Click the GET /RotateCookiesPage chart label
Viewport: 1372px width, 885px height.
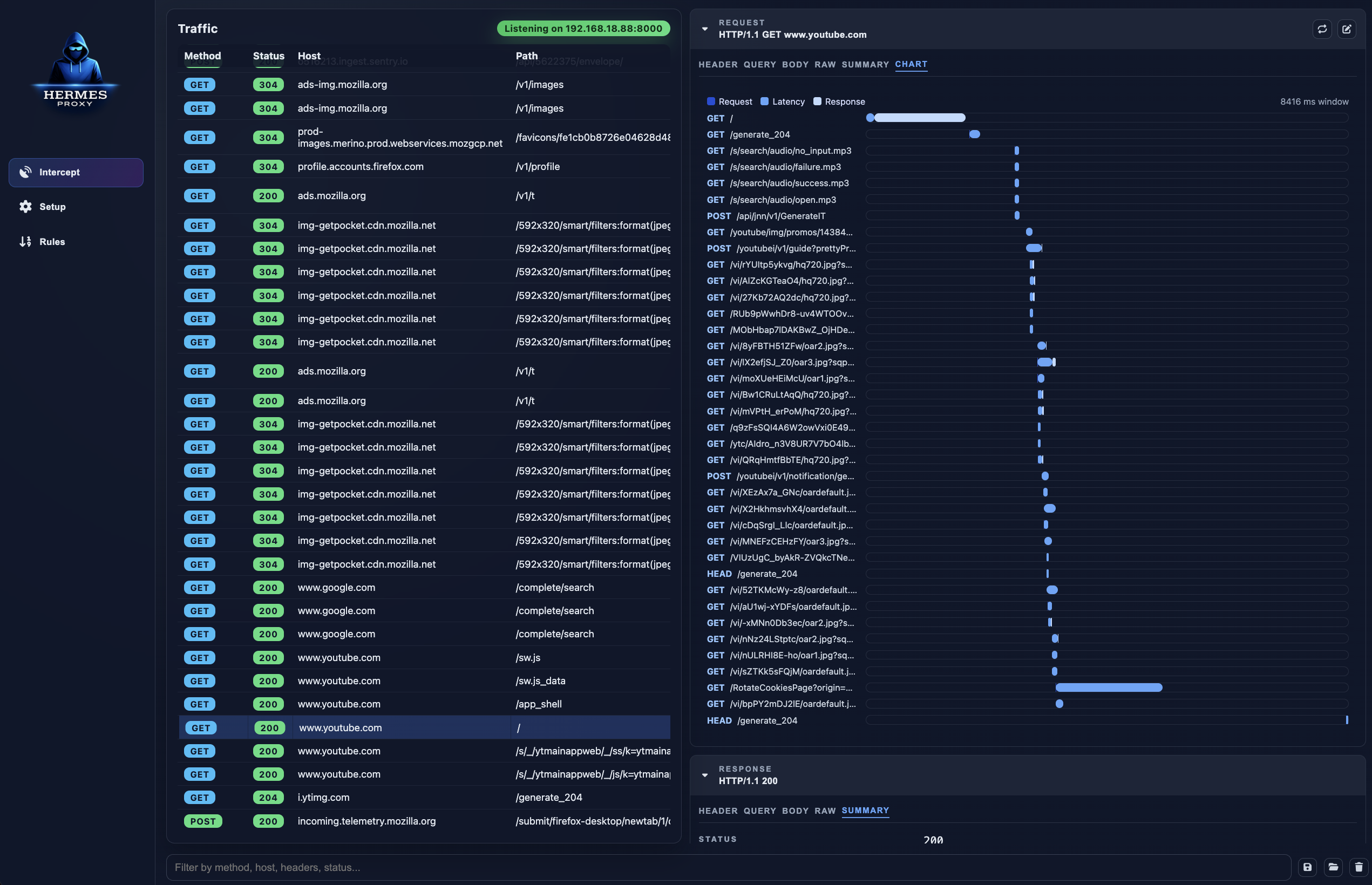pyautogui.click(x=779, y=687)
